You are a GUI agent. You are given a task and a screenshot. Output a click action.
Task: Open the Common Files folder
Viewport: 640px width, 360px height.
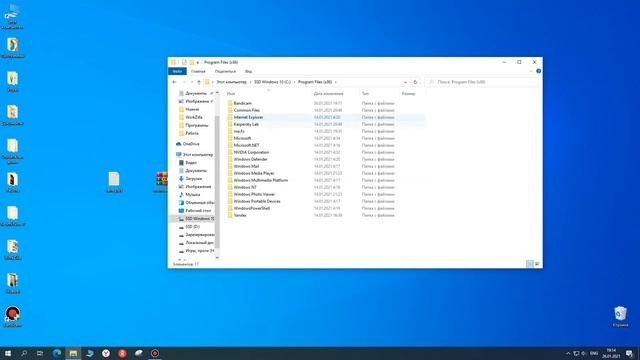247,110
